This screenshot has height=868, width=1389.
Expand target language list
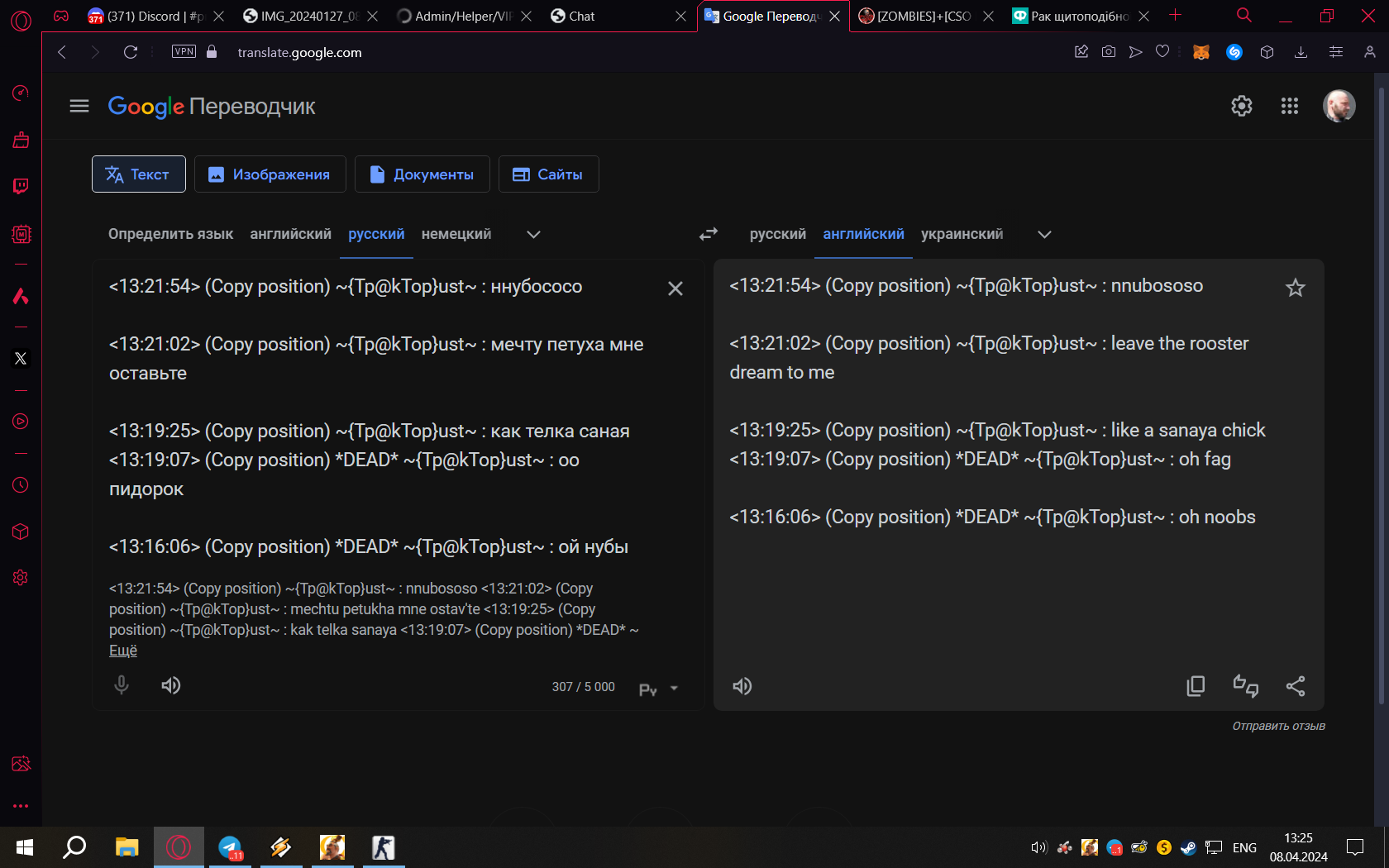coord(1044,235)
